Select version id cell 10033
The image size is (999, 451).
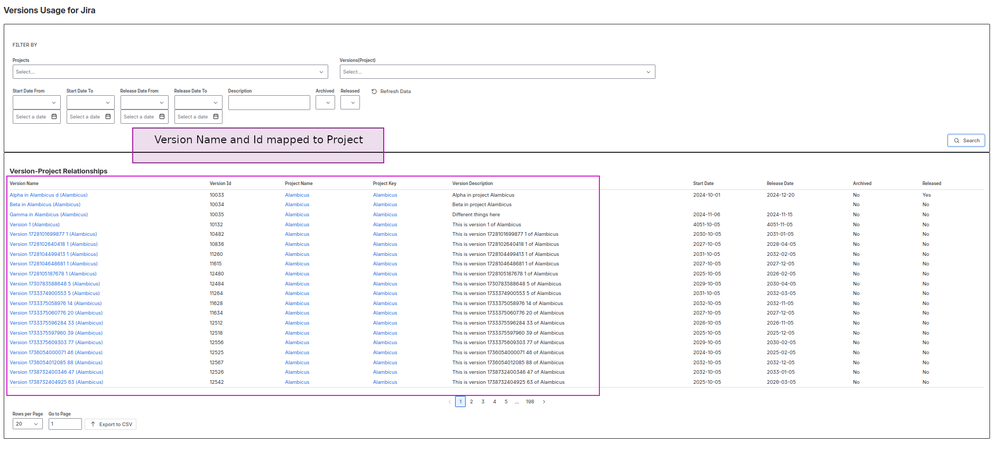[217, 195]
